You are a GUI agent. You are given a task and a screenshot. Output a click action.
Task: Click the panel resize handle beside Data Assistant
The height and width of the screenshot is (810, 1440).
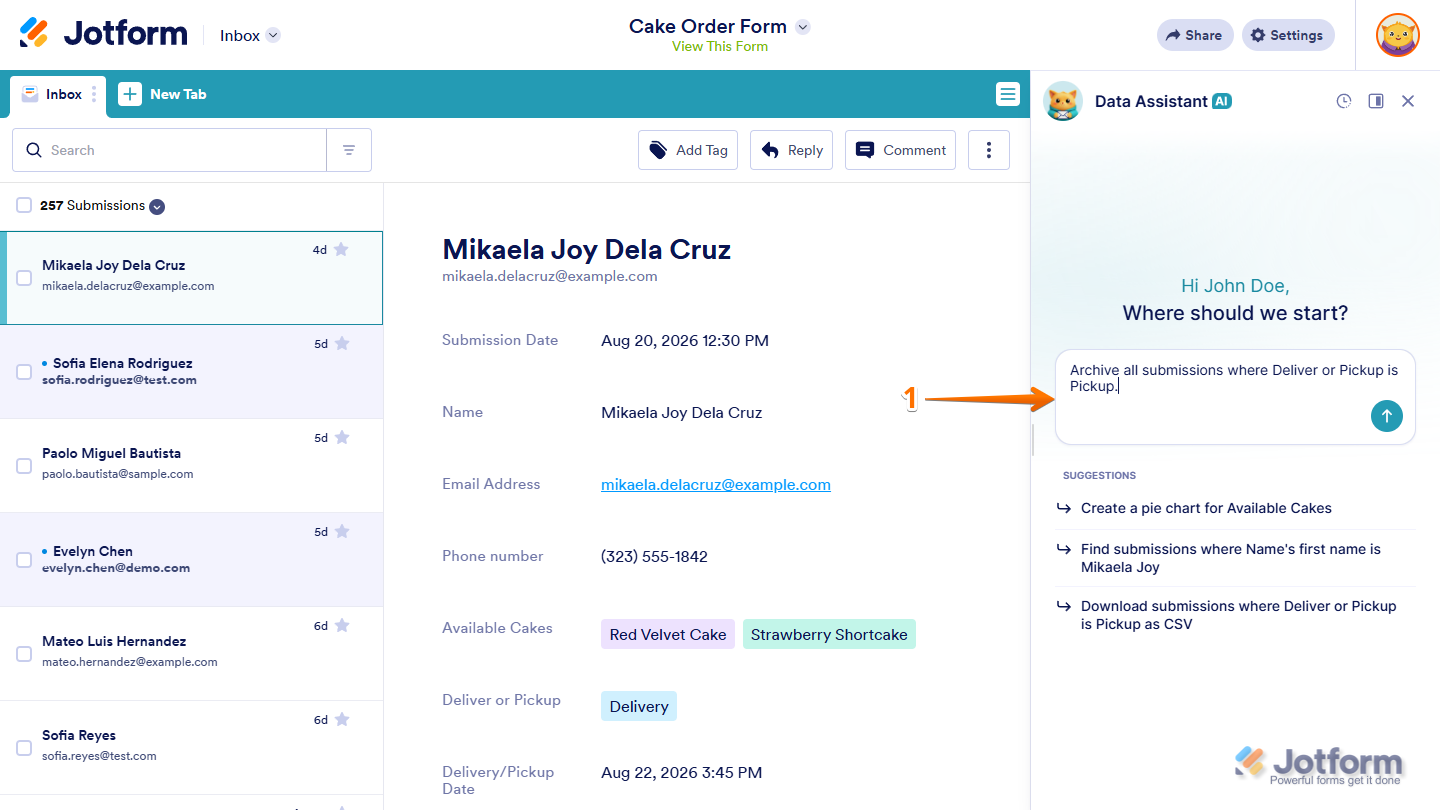click(1032, 440)
